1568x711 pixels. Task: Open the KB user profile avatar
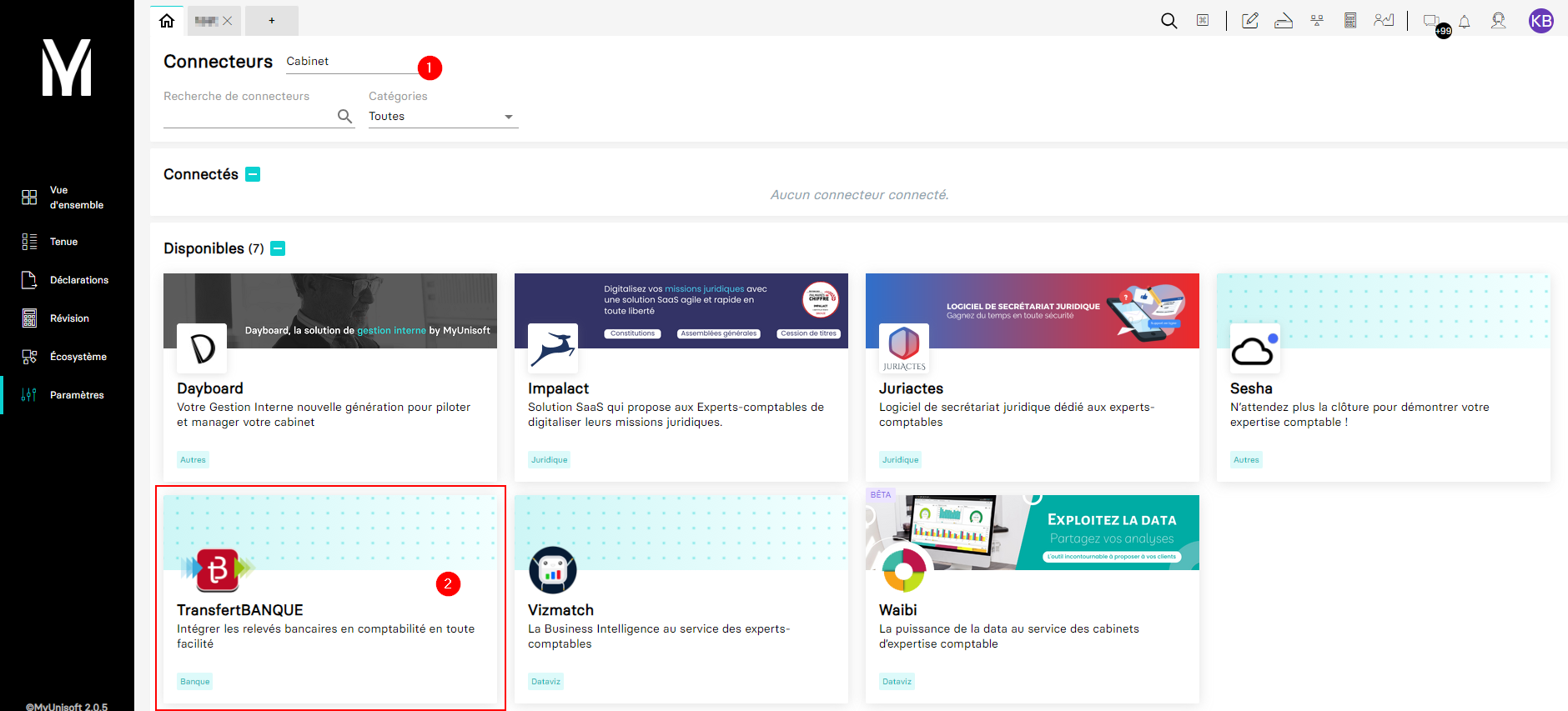click(x=1541, y=21)
